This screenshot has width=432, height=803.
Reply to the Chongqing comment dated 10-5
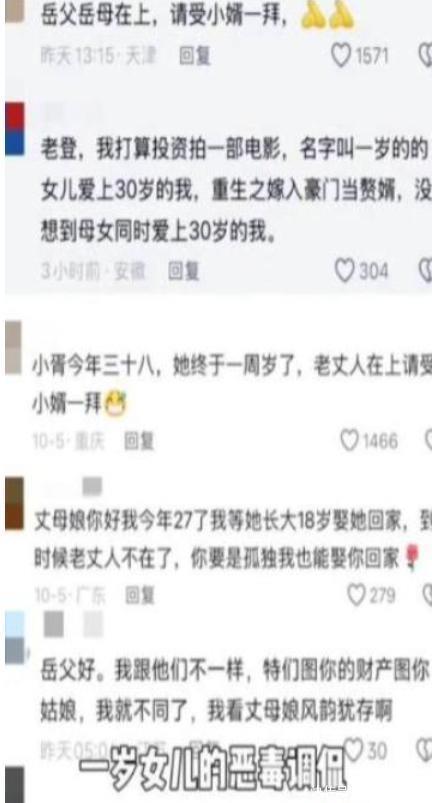pyautogui.click(x=139, y=440)
